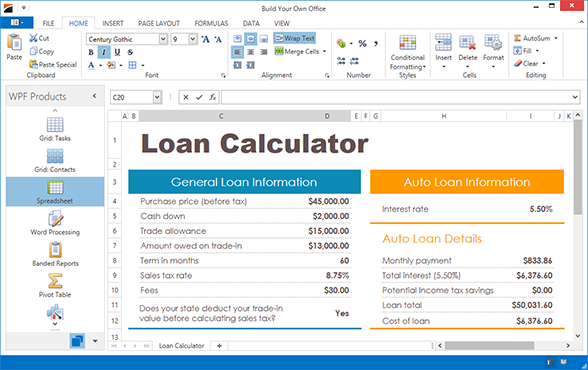The width and height of the screenshot is (588, 370).
Task: Click the Fill button in Editing
Action: pyautogui.click(x=522, y=51)
